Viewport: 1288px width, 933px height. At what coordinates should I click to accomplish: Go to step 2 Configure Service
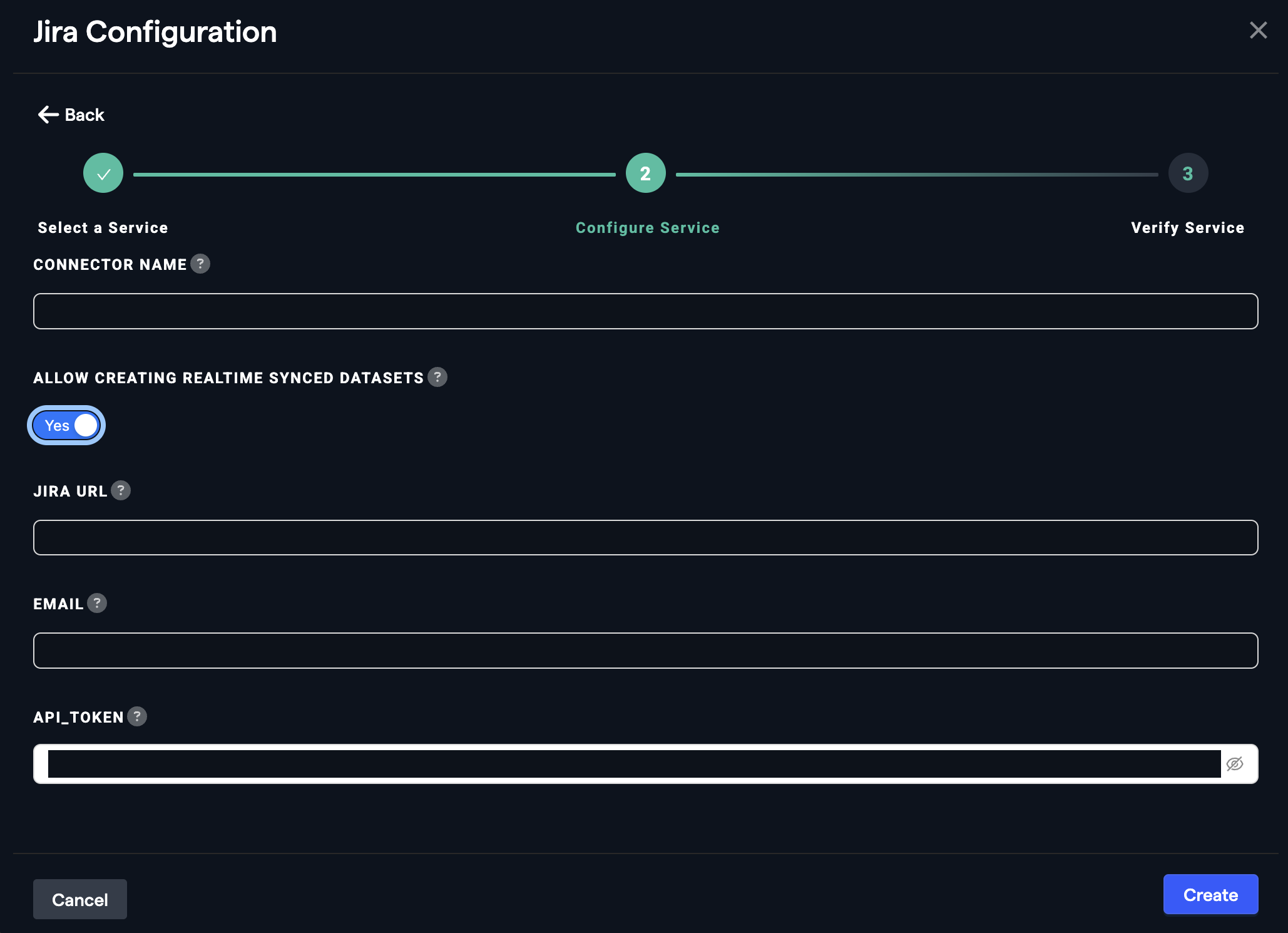[x=645, y=173]
